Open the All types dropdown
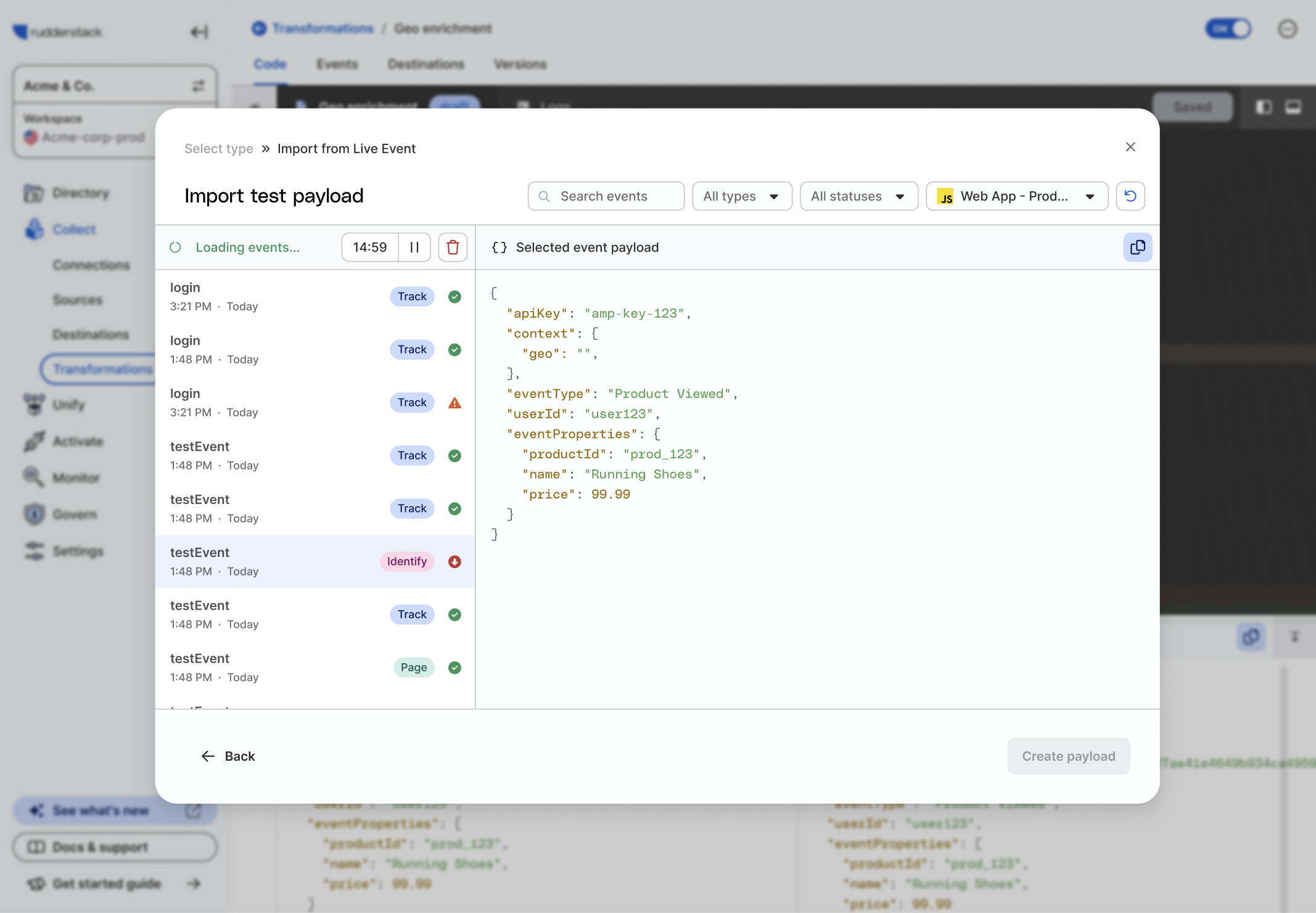The height and width of the screenshot is (913, 1316). (x=741, y=196)
